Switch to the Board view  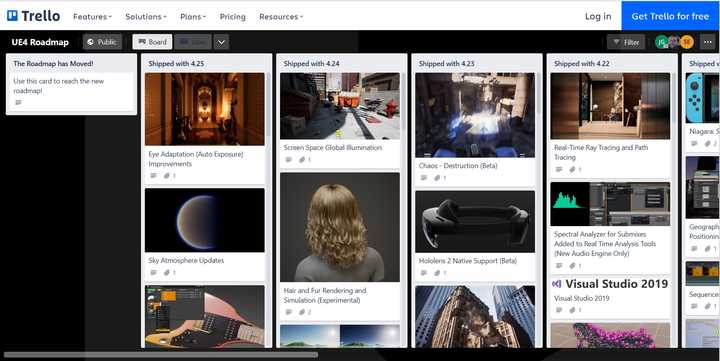(x=152, y=42)
